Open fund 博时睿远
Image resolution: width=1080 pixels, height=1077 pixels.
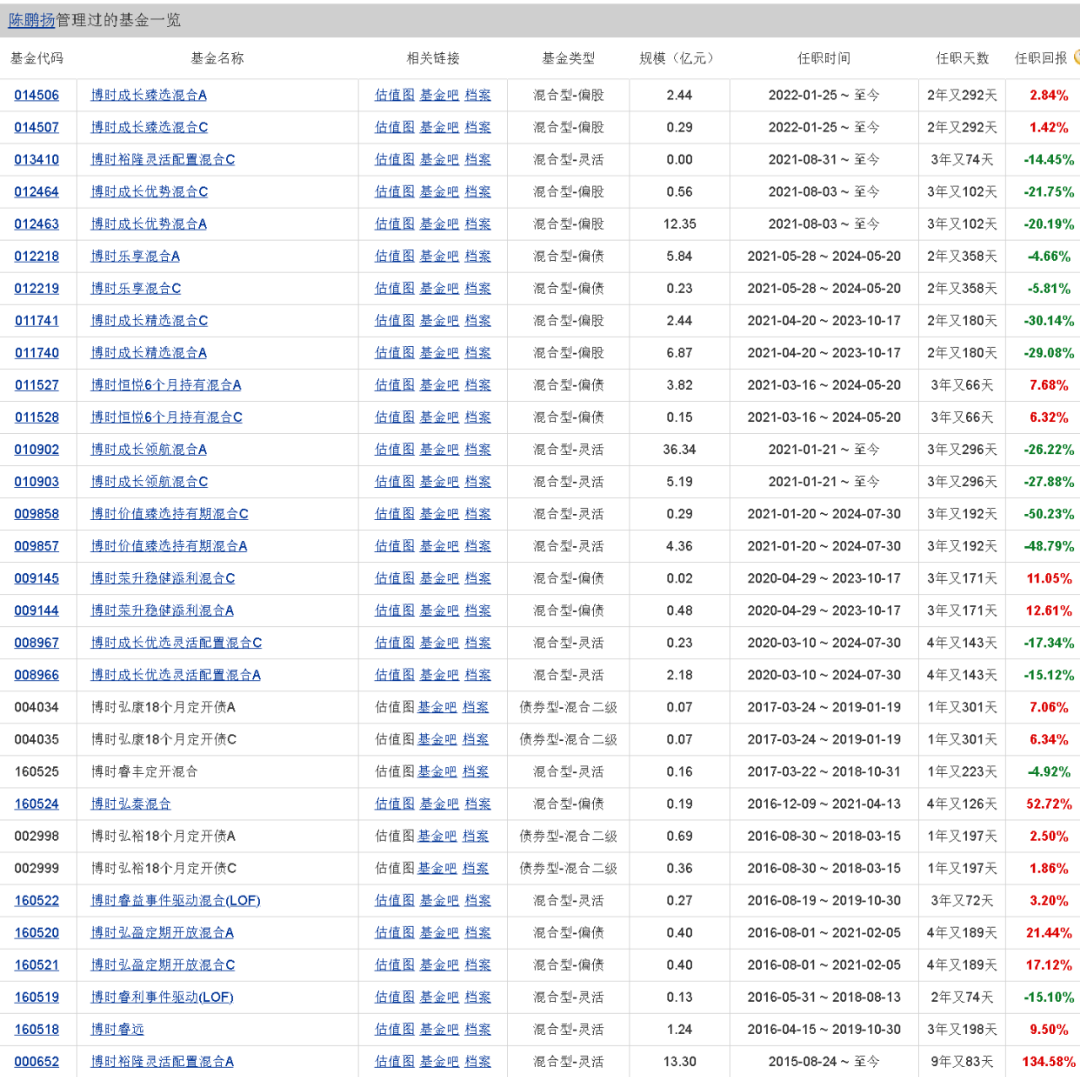pyautogui.click(x=118, y=1029)
